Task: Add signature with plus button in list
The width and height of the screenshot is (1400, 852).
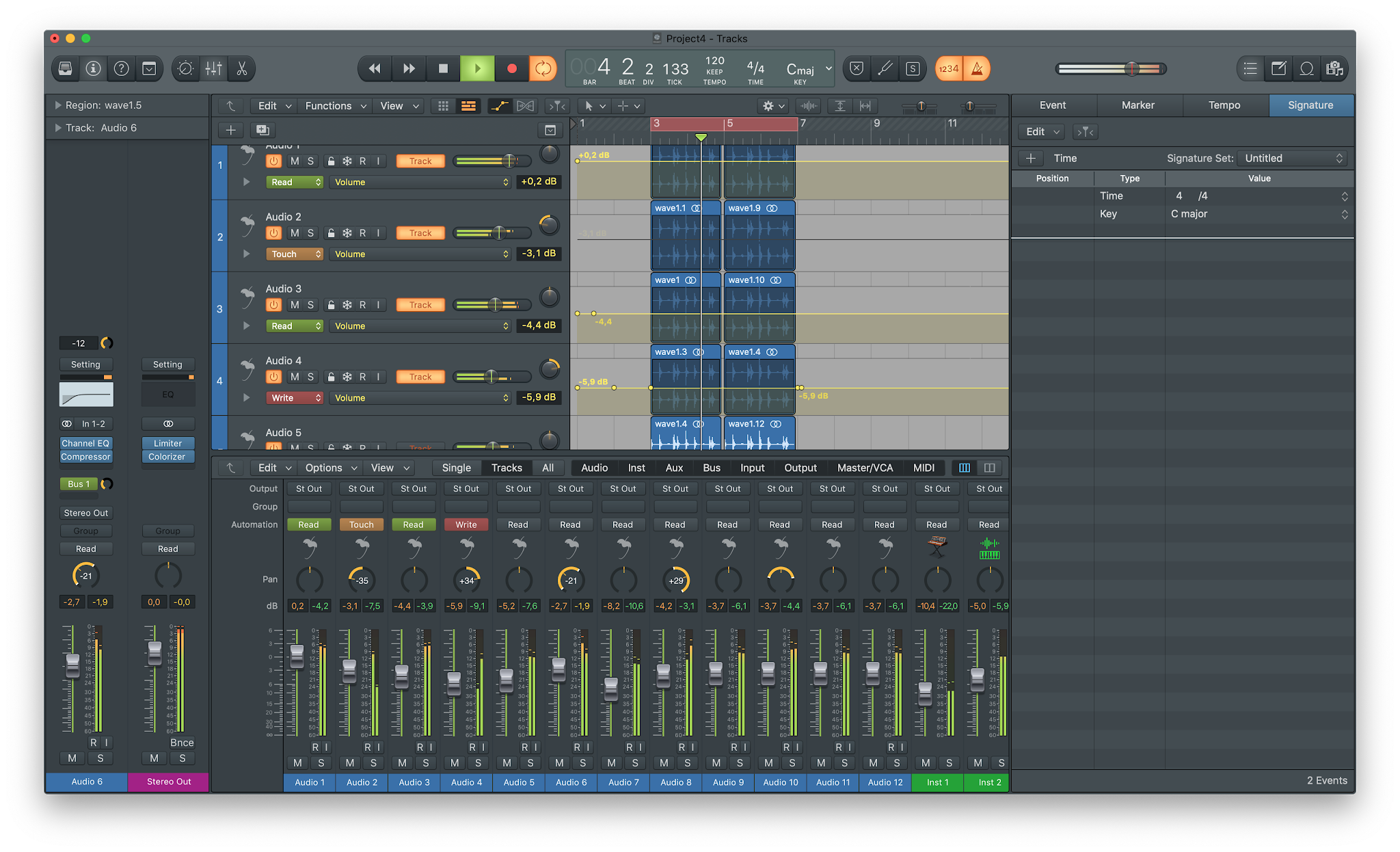Action: point(1031,158)
